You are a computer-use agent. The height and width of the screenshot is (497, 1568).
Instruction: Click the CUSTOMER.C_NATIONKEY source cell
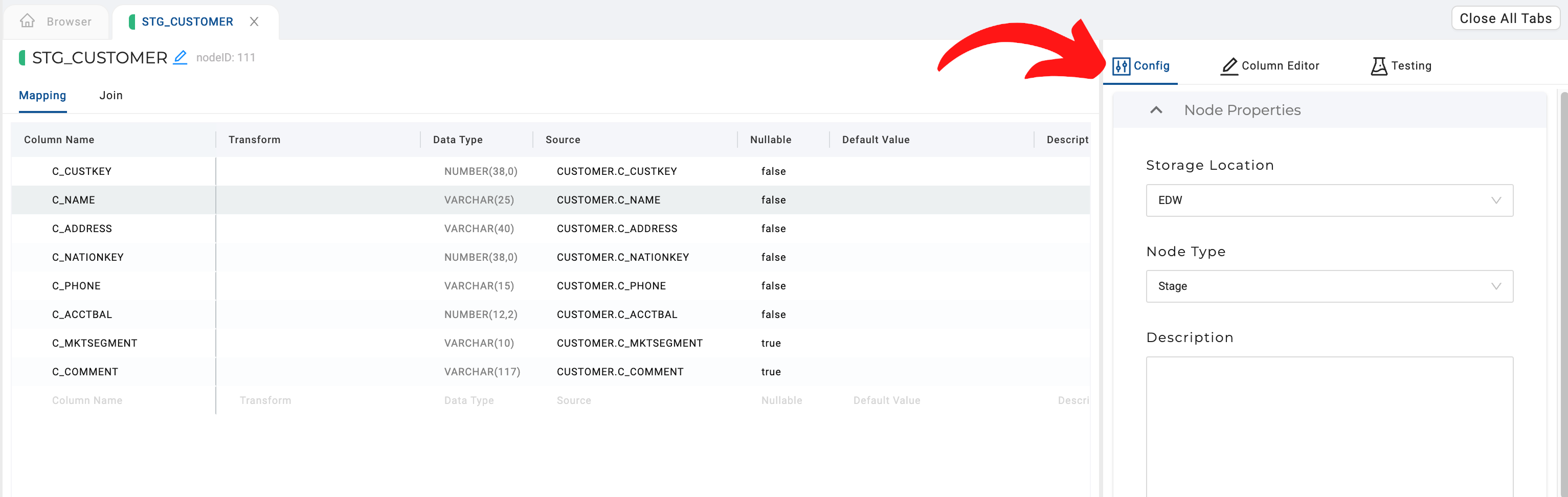click(x=623, y=257)
